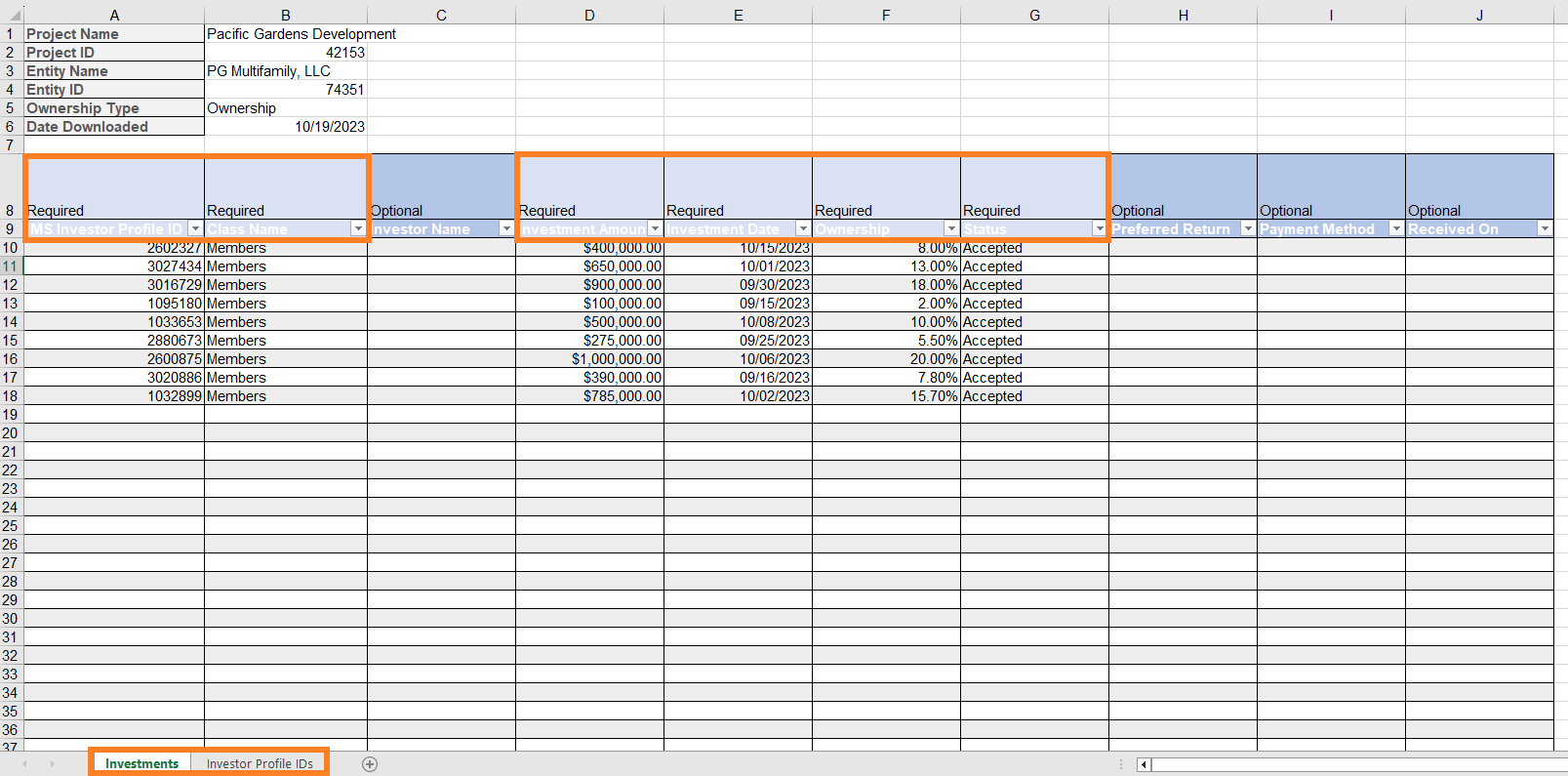
Task: Select column D header
Action: click(x=589, y=16)
